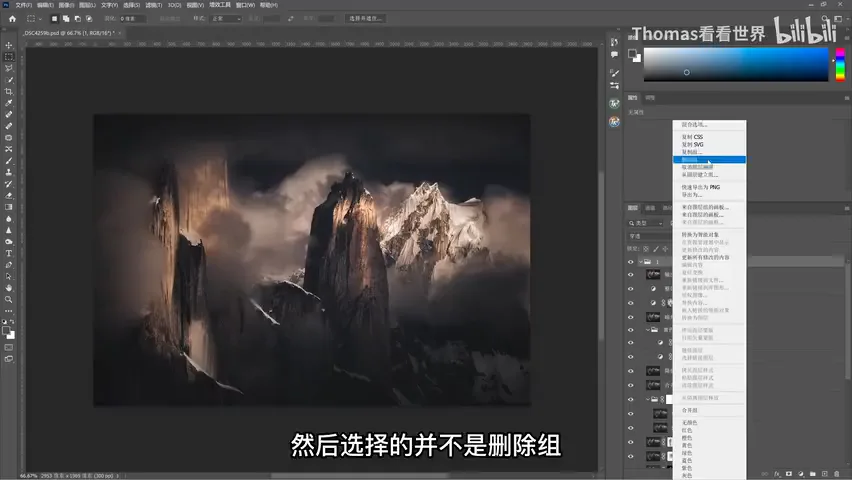Image resolution: width=852 pixels, height=480 pixels.
Task: Toggle lock position icon
Action: (665, 249)
